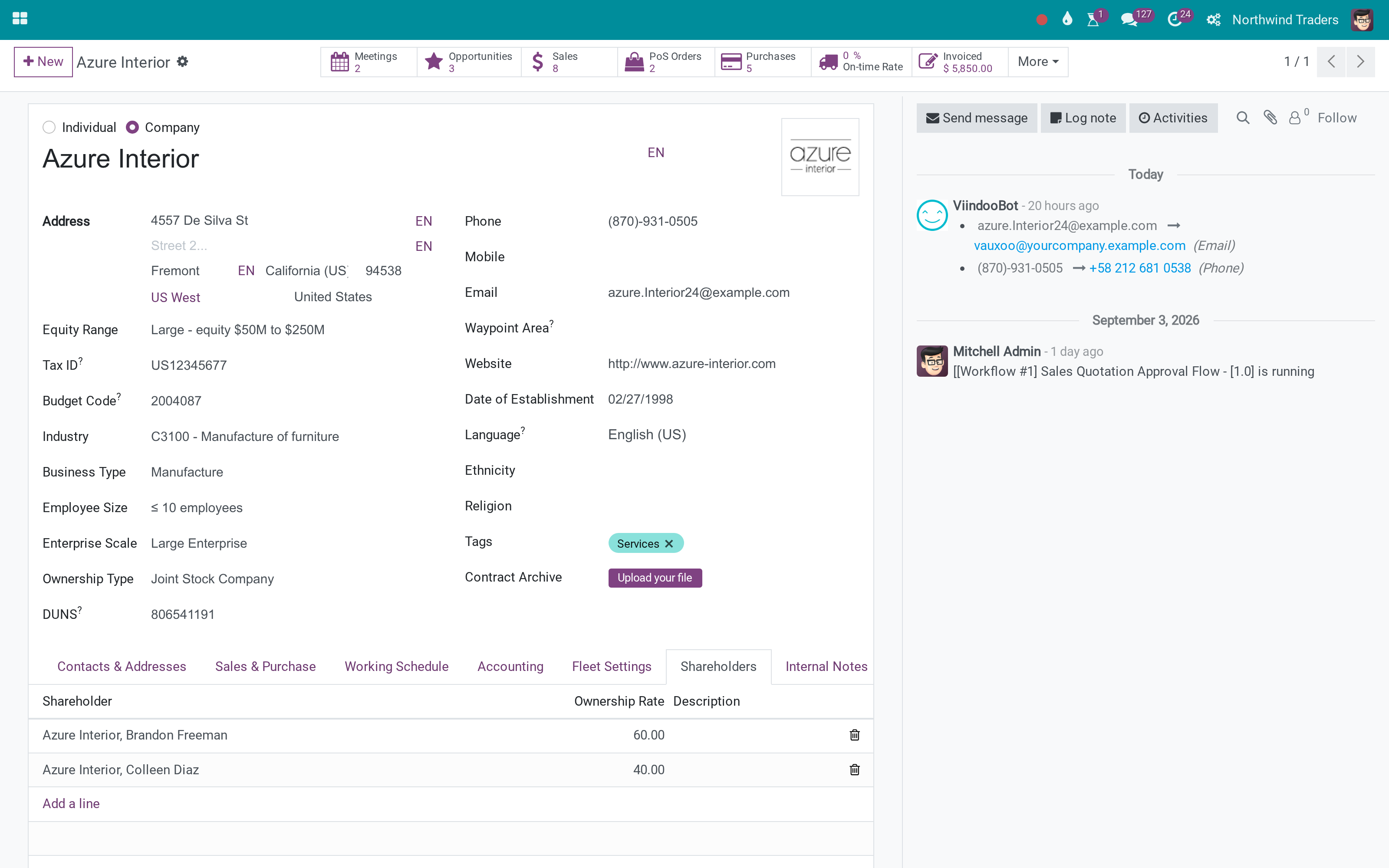
Task: Switch to the Accounting tab
Action: click(x=510, y=667)
